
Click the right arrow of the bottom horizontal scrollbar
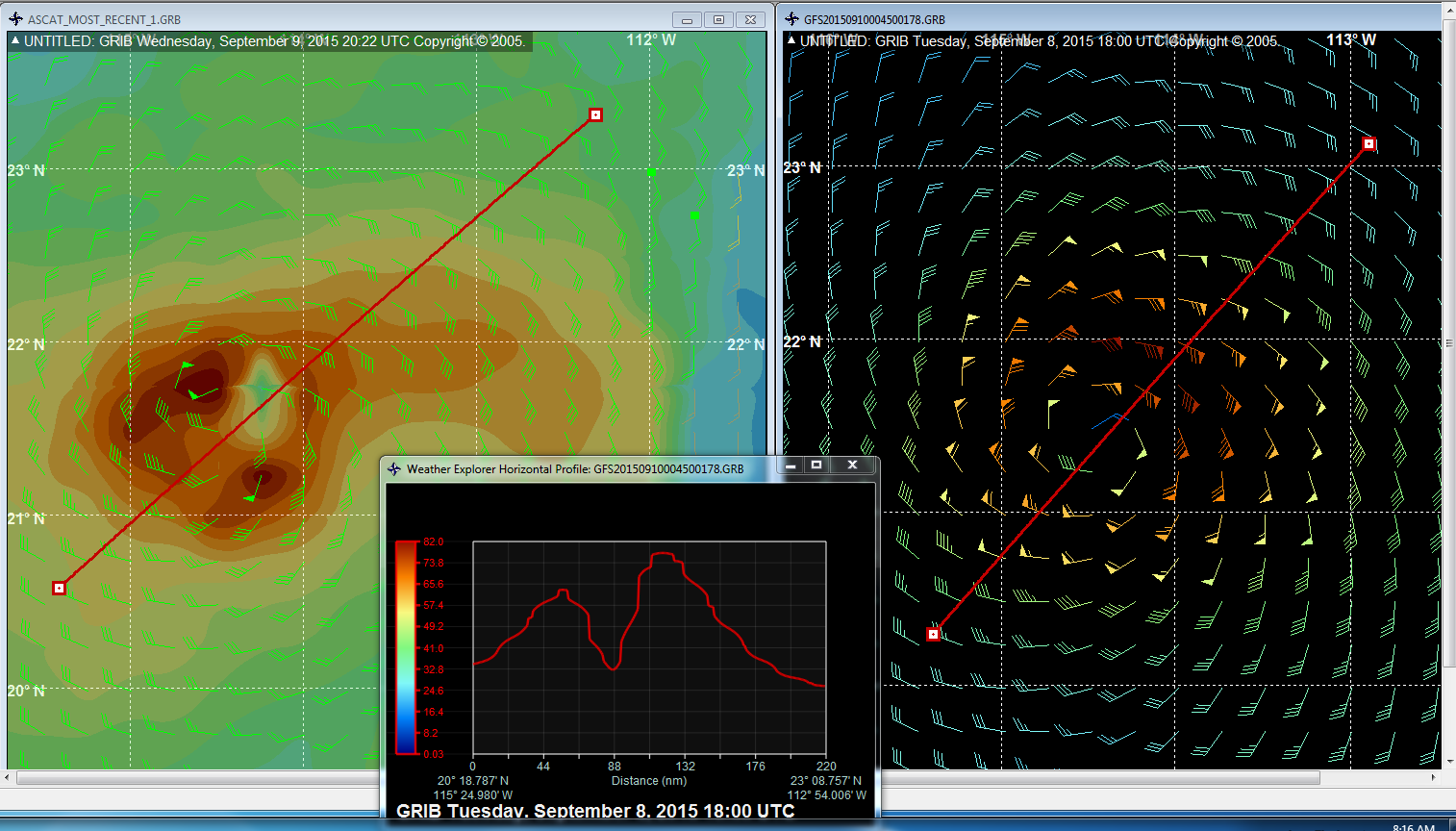(x=1433, y=779)
